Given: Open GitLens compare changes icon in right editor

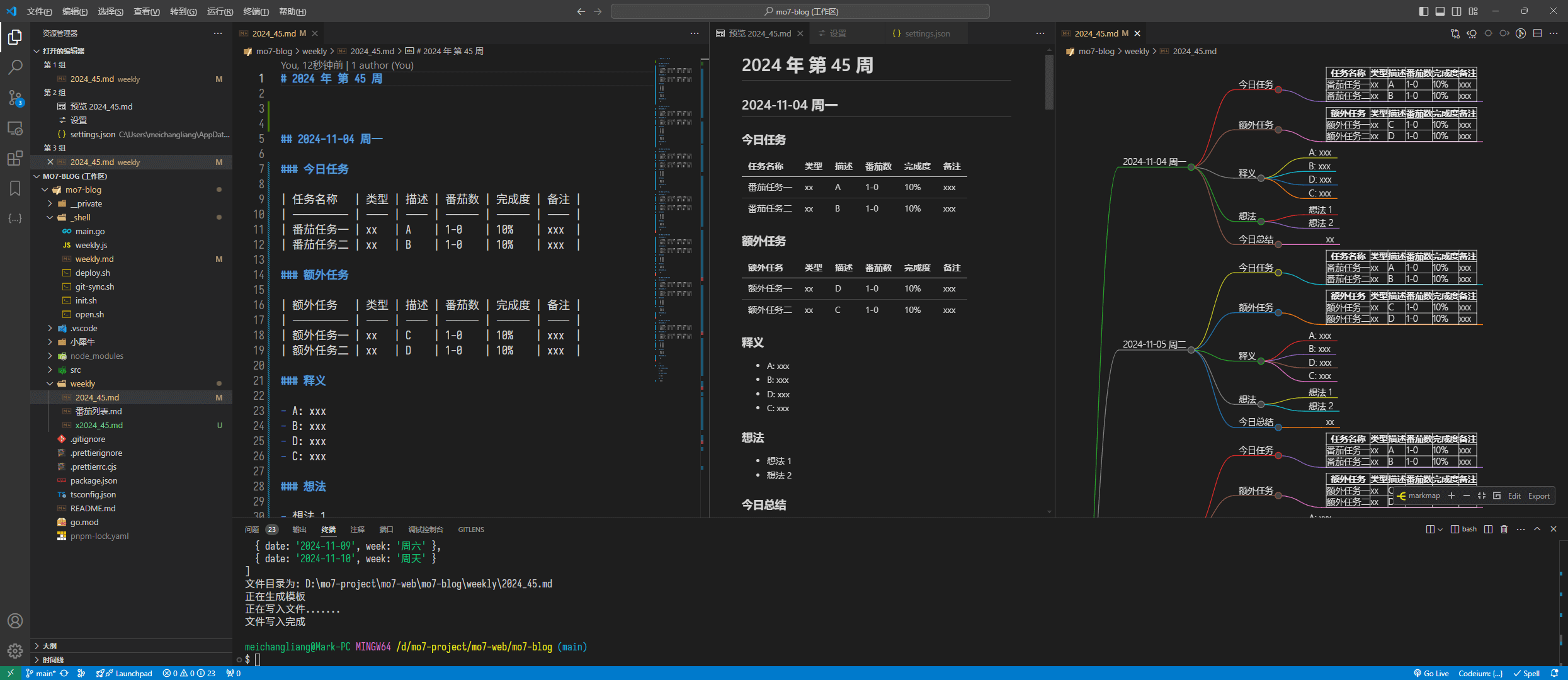Looking at the screenshot, I should (x=1455, y=33).
